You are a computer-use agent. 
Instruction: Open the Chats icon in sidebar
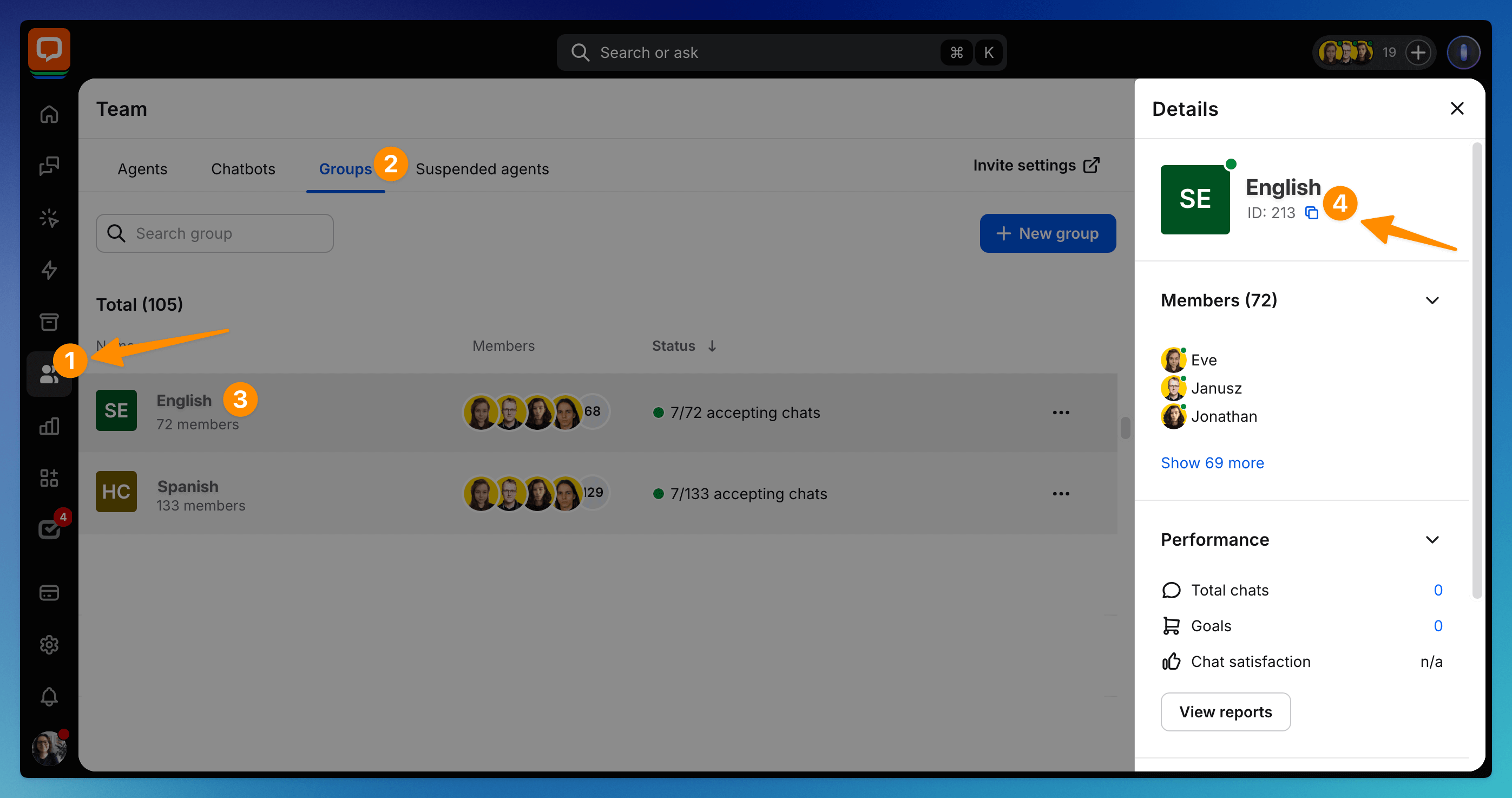49,166
